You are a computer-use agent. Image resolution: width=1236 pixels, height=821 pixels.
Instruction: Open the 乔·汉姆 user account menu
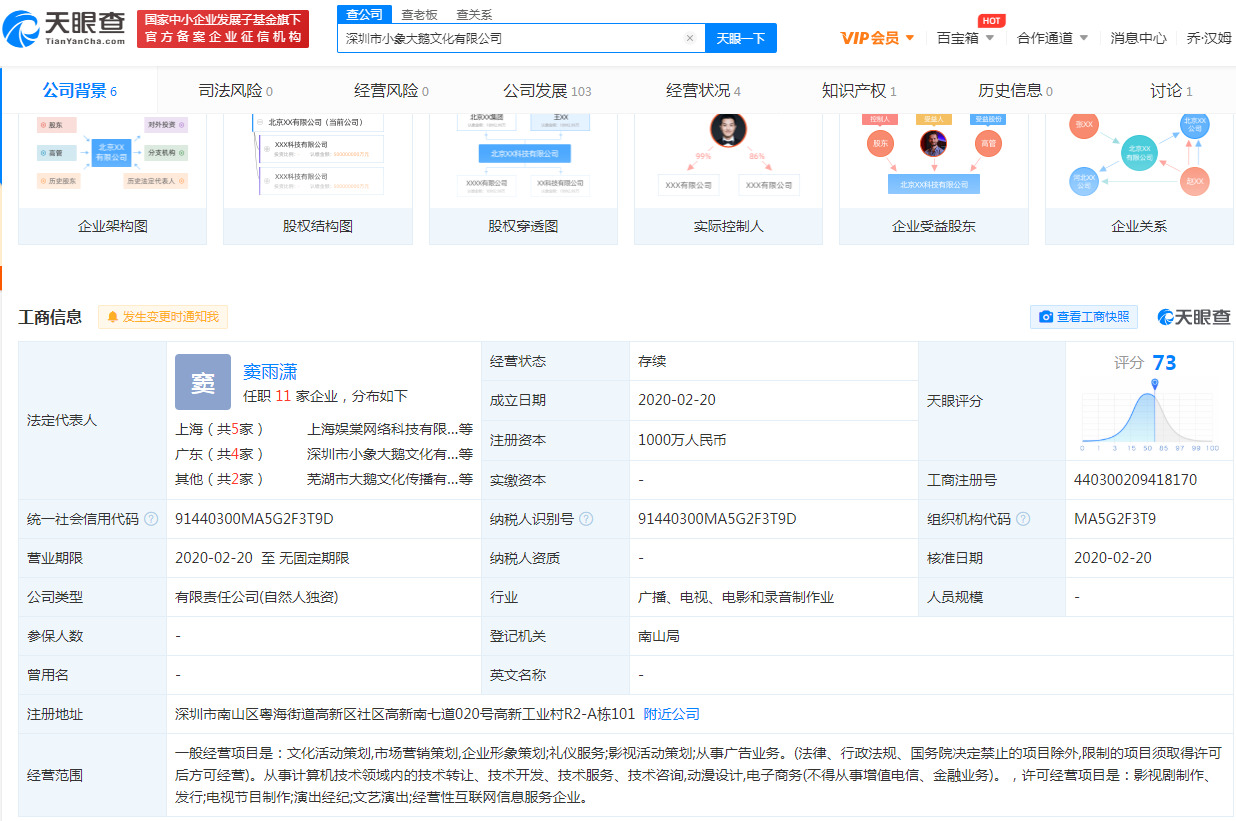(1208, 38)
